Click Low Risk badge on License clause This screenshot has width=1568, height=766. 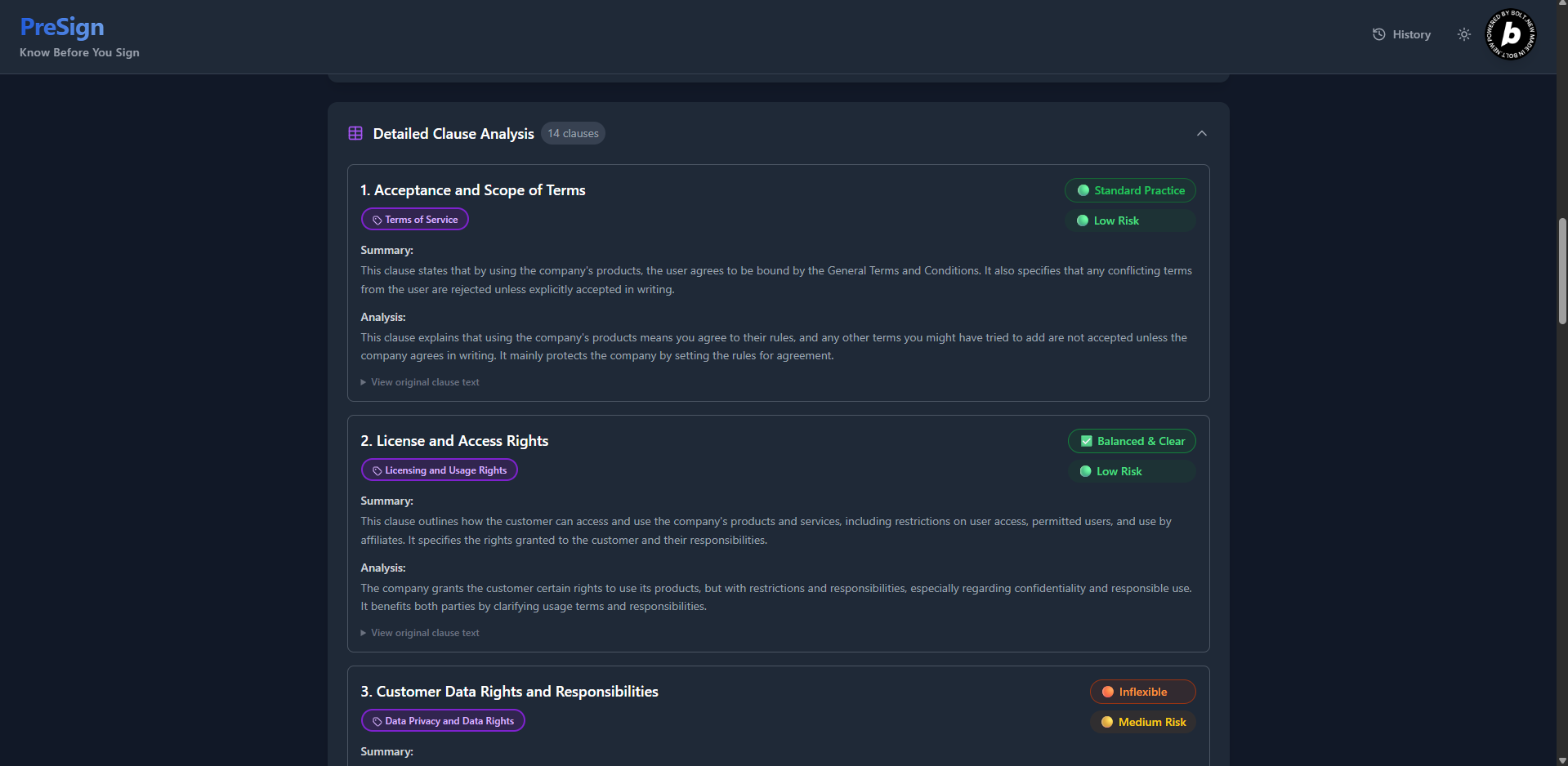click(1132, 471)
